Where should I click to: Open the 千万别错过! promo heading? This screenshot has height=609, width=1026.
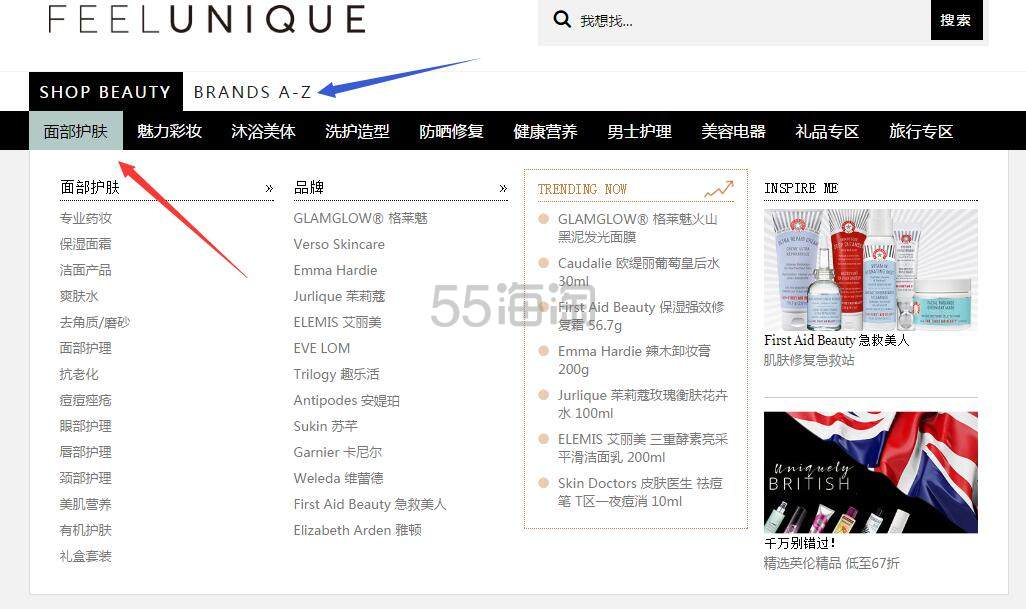(800, 543)
